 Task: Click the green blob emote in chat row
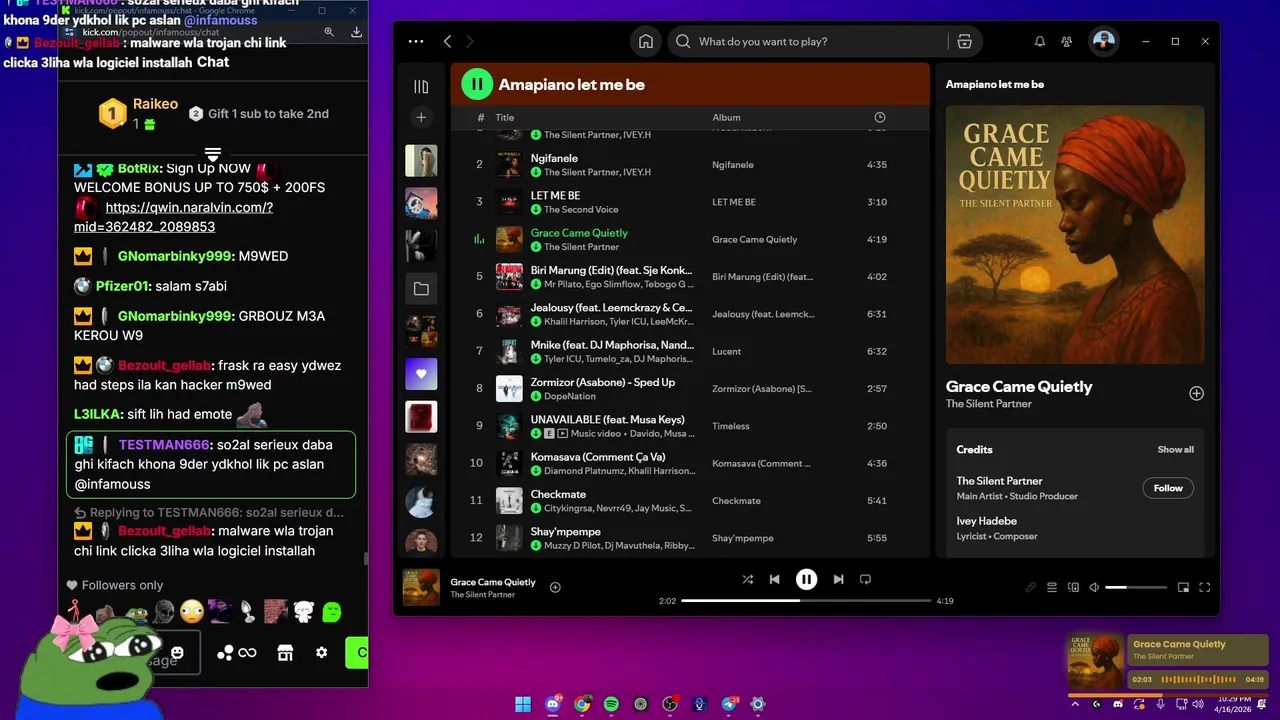point(332,611)
